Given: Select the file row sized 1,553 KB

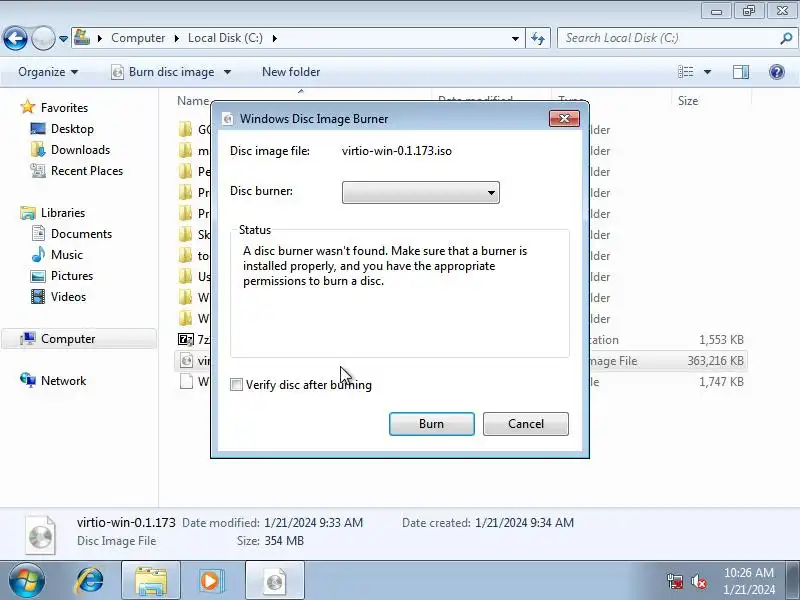Looking at the screenshot, I should [x=461, y=339].
